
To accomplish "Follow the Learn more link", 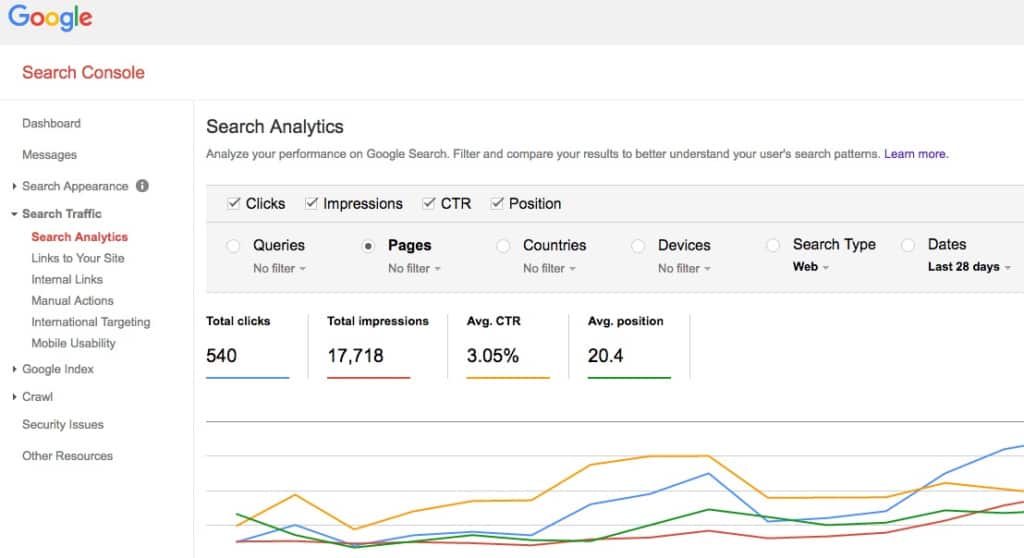I will [916, 154].
